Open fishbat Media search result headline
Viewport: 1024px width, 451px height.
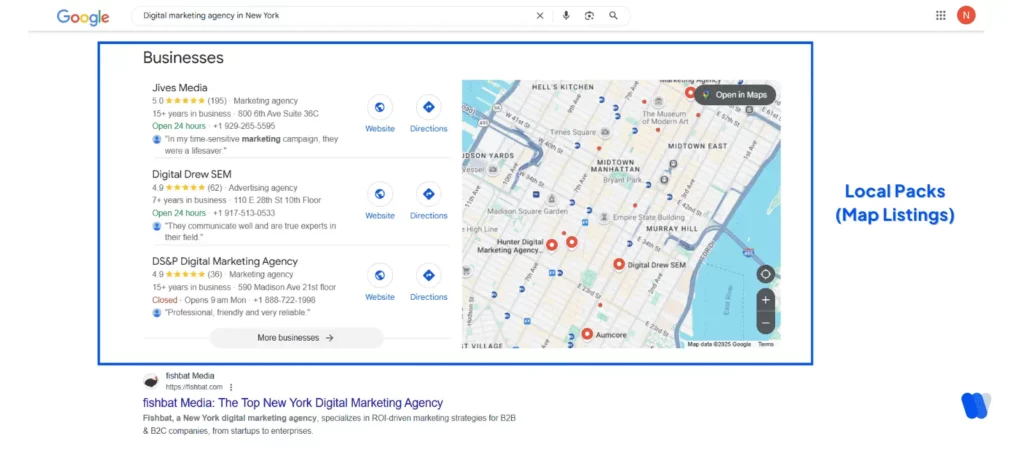pos(293,403)
